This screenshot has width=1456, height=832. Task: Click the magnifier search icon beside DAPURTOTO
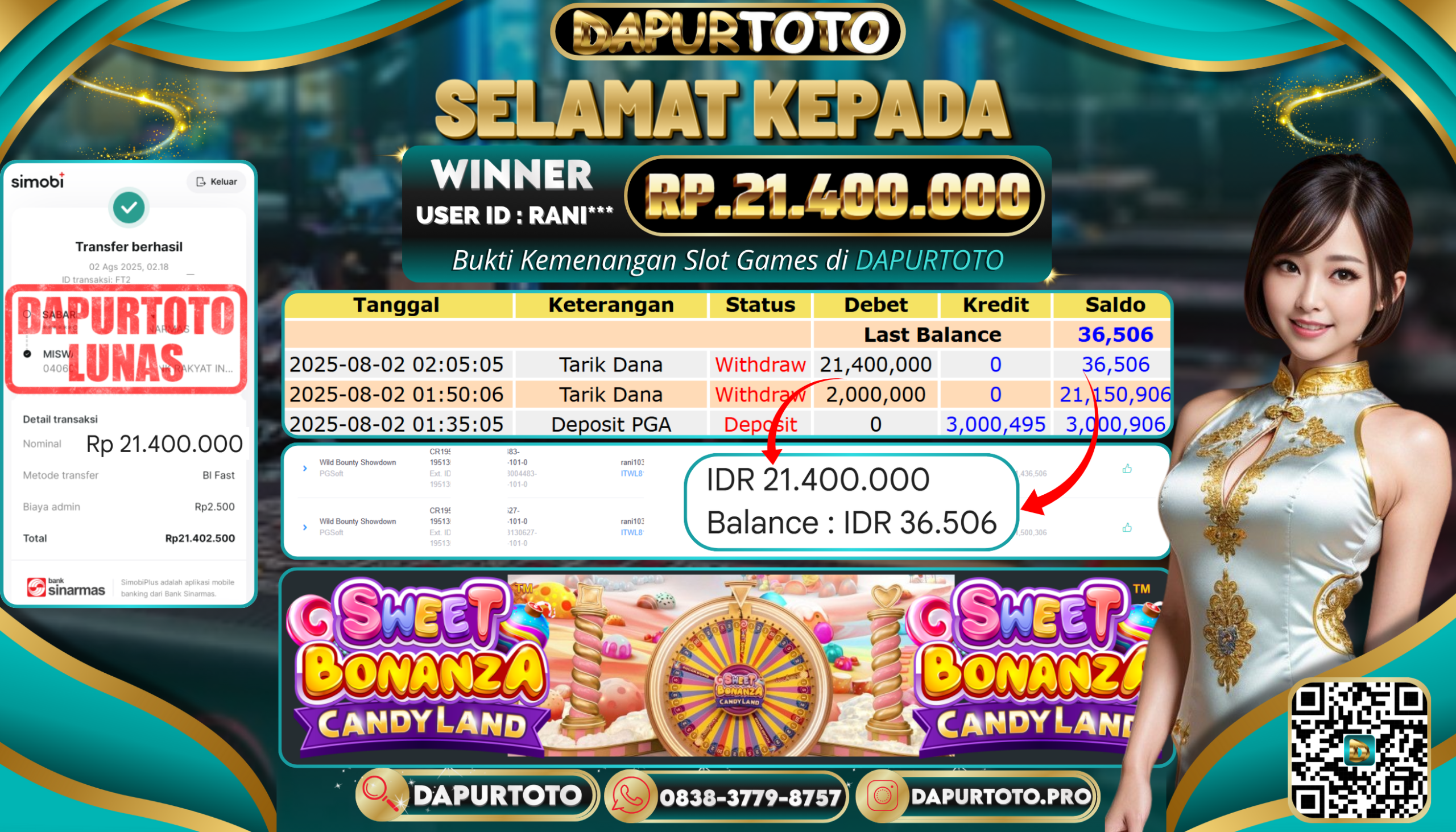point(380,794)
